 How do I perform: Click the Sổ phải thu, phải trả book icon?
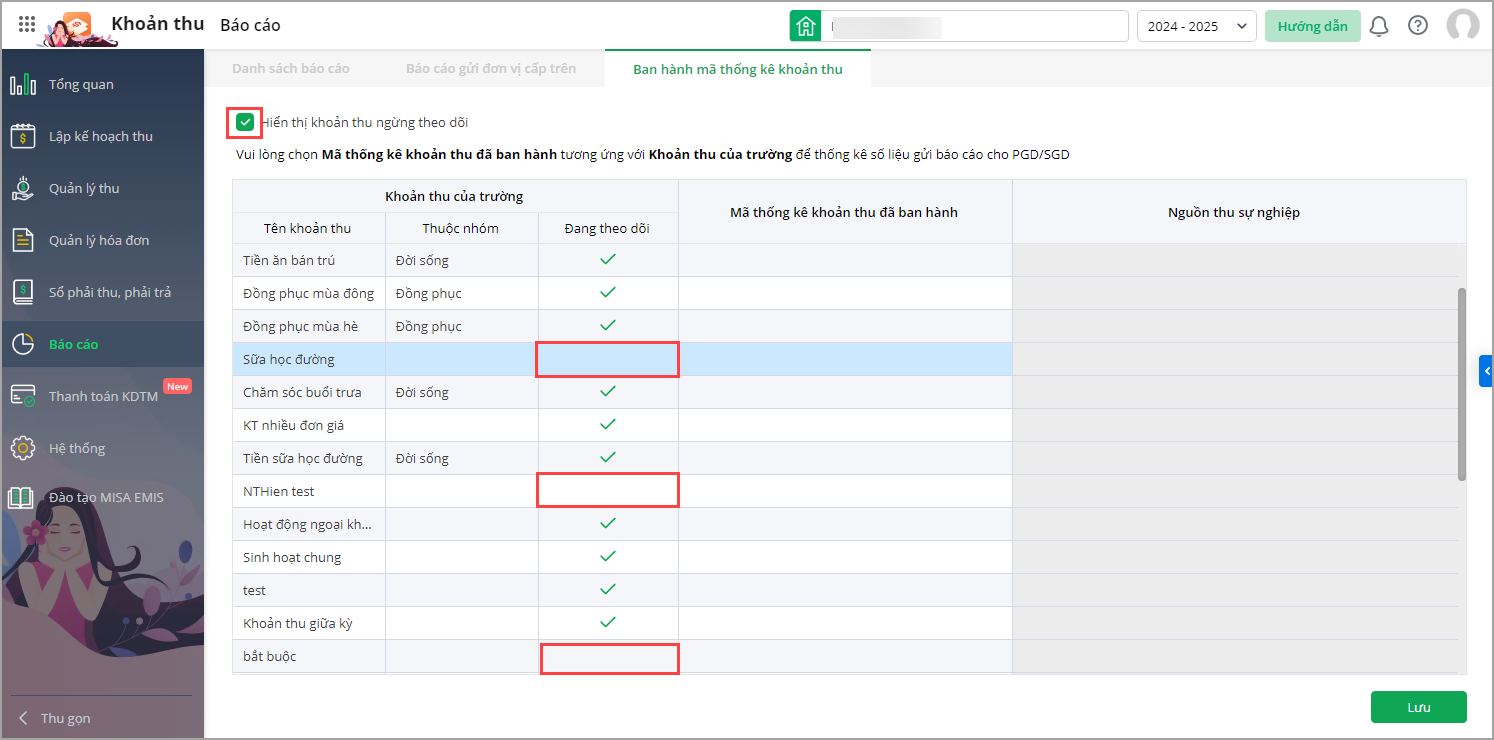tap(23, 293)
